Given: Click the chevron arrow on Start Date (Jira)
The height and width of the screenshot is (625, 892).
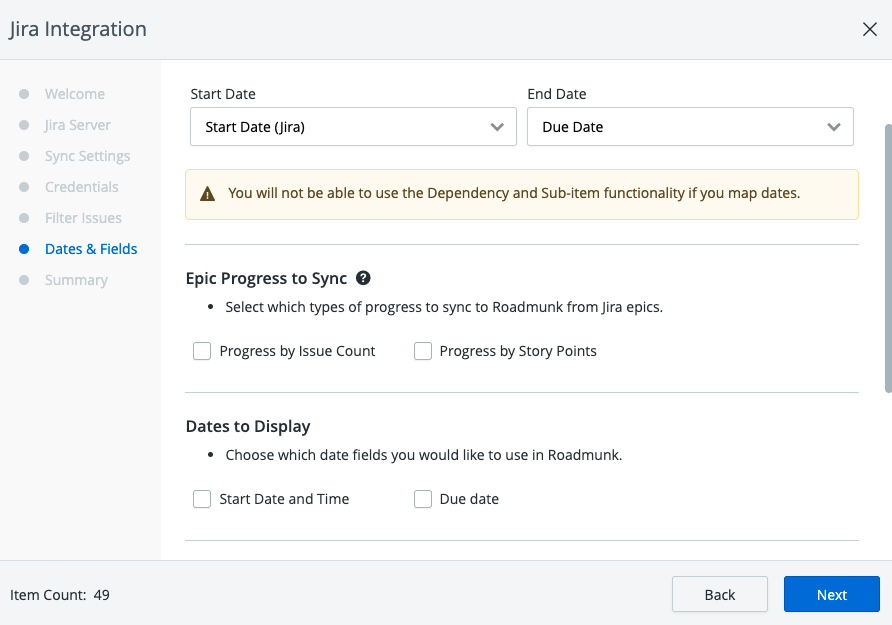Looking at the screenshot, I should tap(497, 127).
